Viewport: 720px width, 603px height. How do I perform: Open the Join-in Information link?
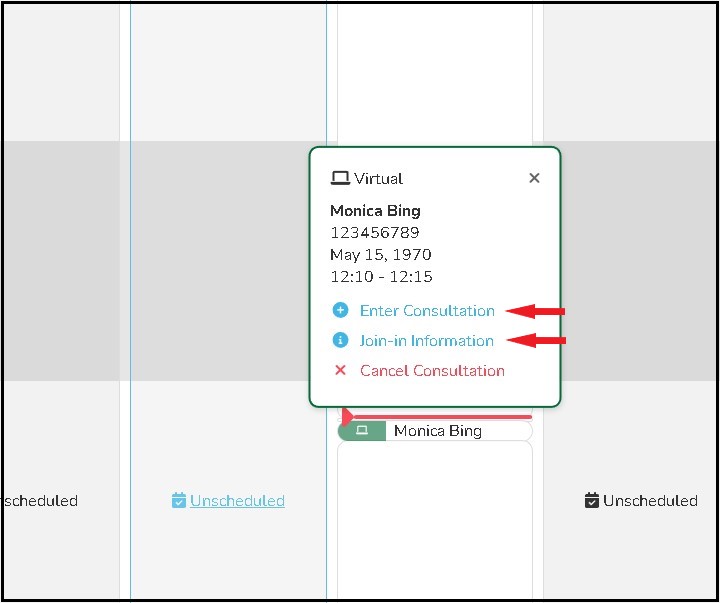(426, 340)
